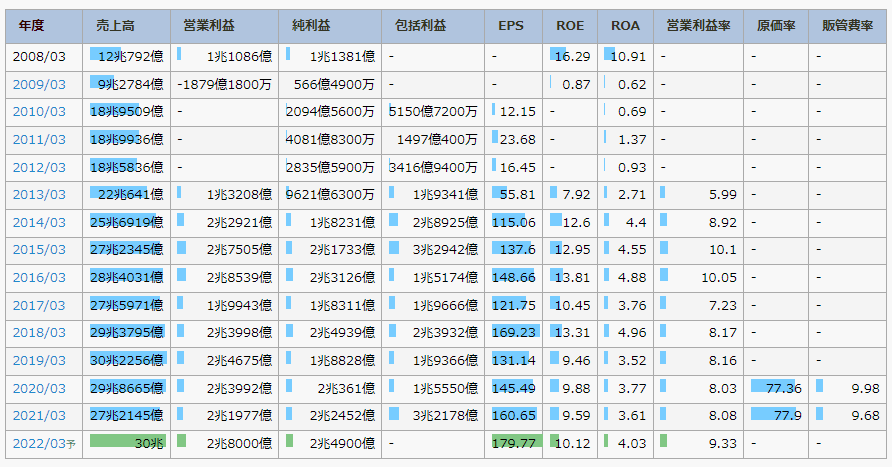Select EPS value 115.06

click(x=514, y=223)
